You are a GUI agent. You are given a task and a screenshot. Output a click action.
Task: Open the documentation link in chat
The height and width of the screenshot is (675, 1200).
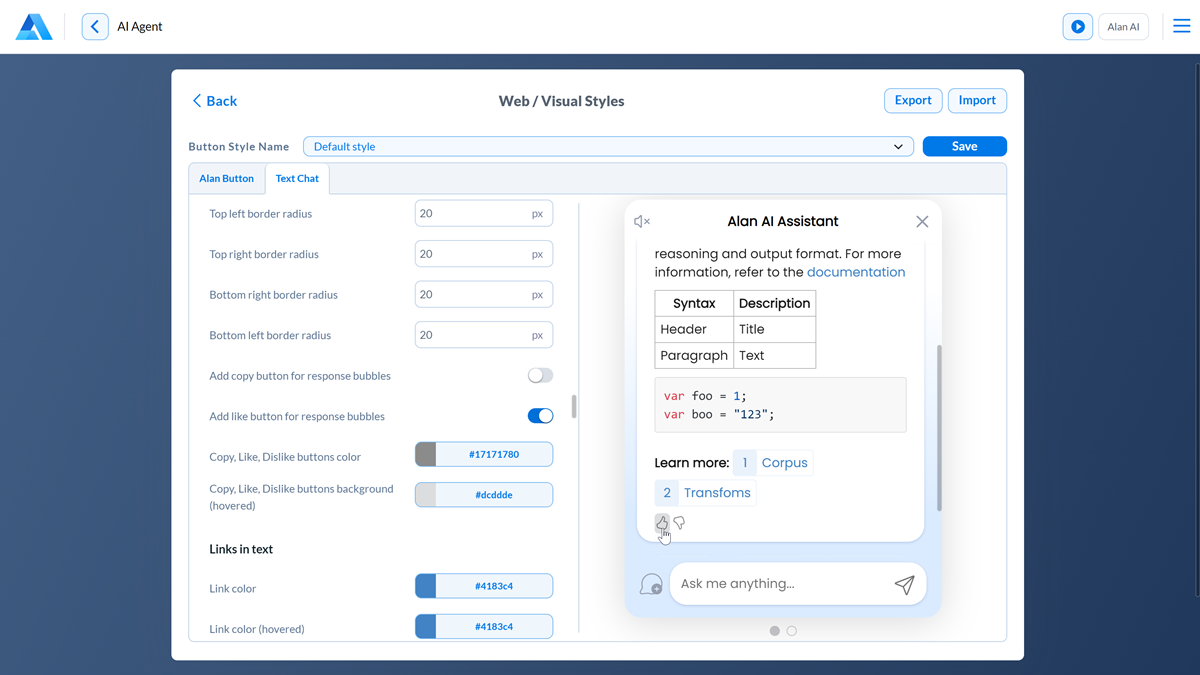pyautogui.click(x=855, y=272)
